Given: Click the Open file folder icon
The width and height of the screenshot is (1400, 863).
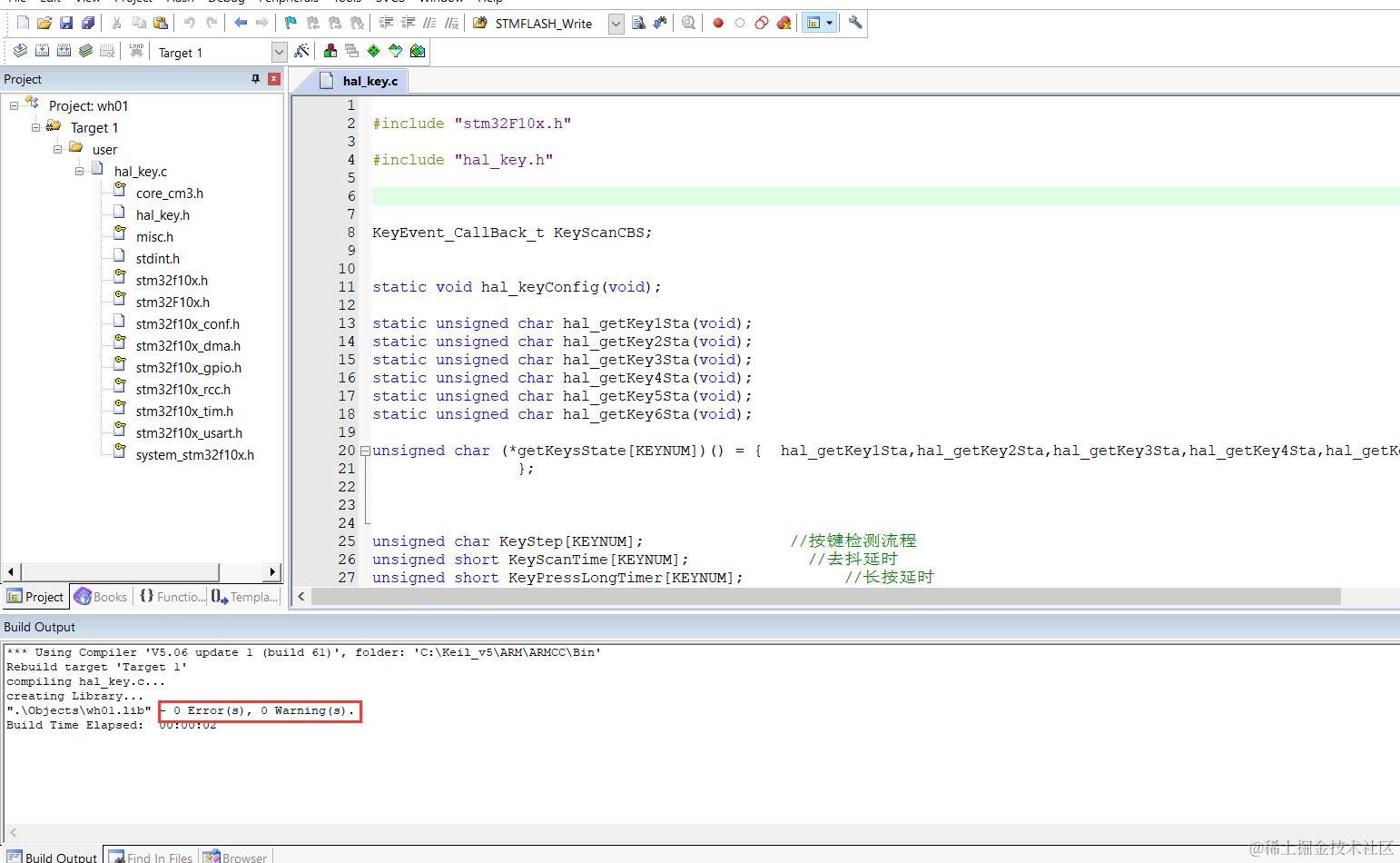Looking at the screenshot, I should (44, 23).
